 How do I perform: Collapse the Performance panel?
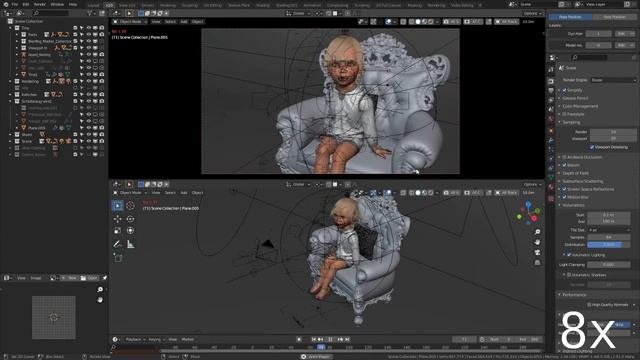tap(574, 294)
